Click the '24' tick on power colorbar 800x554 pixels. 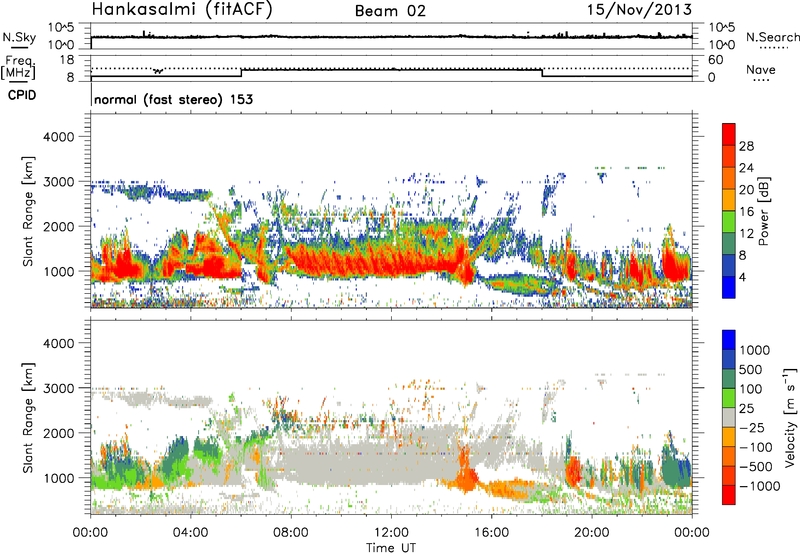pos(746,168)
